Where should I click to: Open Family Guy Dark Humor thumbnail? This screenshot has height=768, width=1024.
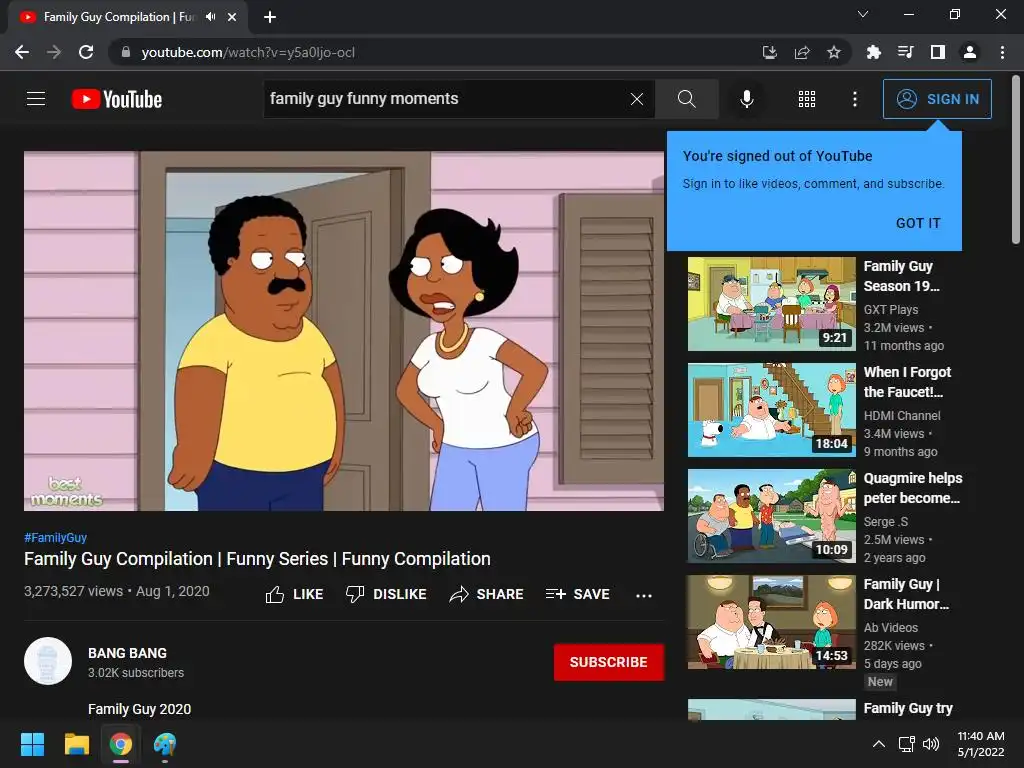coord(771,622)
